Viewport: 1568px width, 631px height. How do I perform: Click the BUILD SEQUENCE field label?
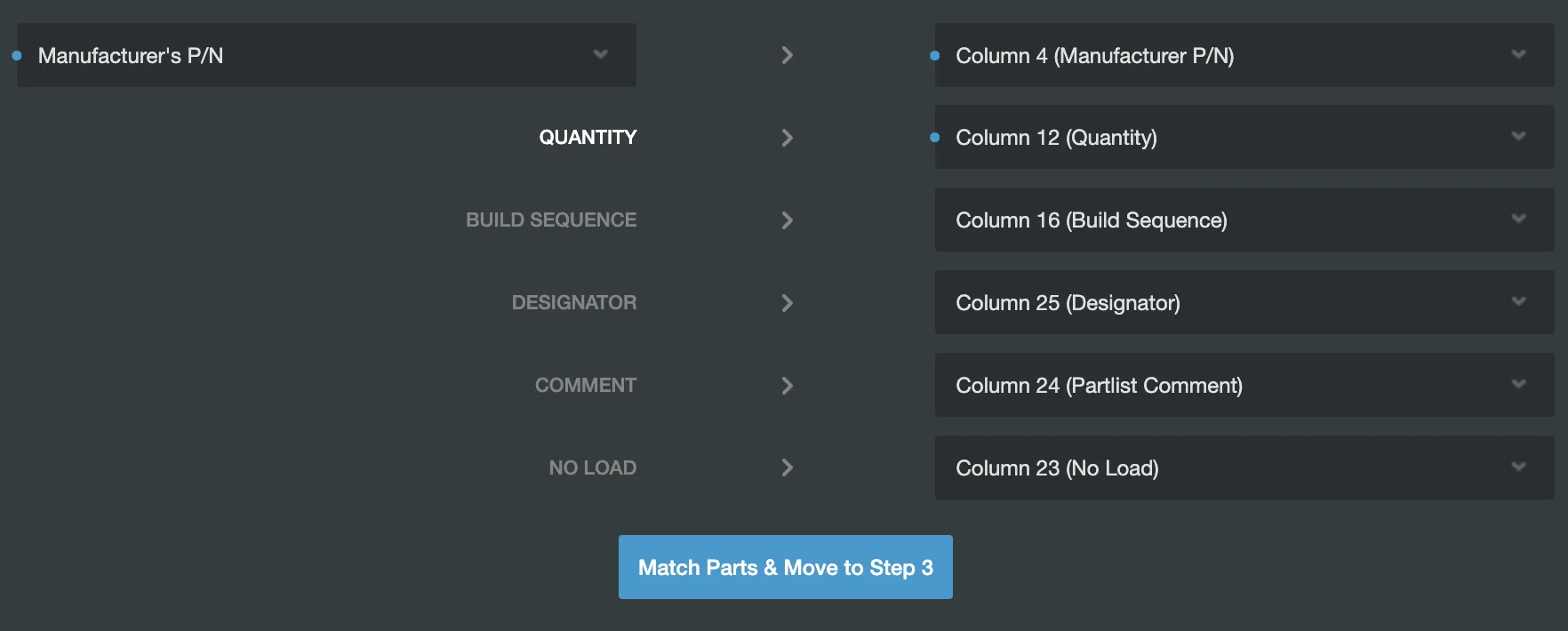point(551,220)
